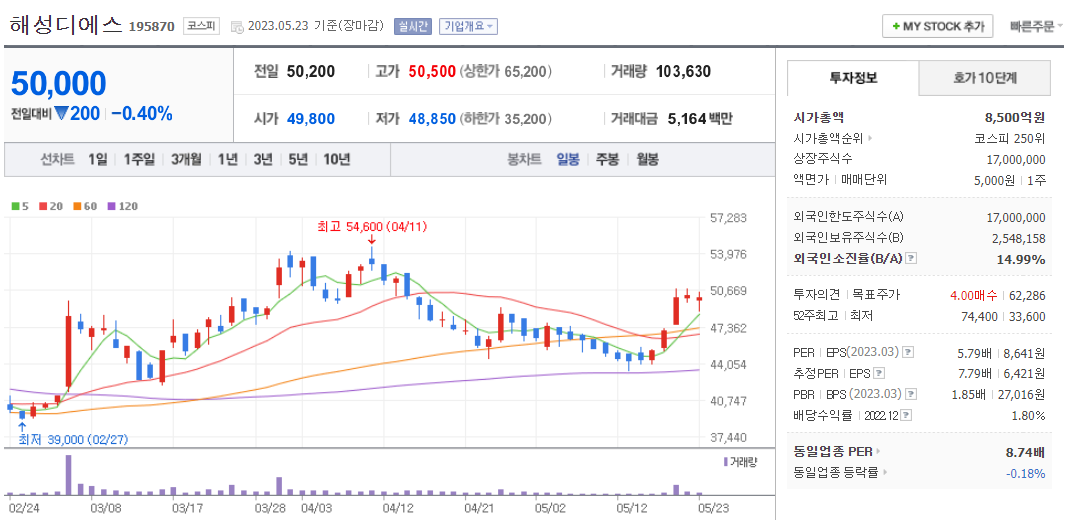Switch to the 호가10단계 tab
The width and height of the screenshot is (1070, 520).
(x=985, y=78)
